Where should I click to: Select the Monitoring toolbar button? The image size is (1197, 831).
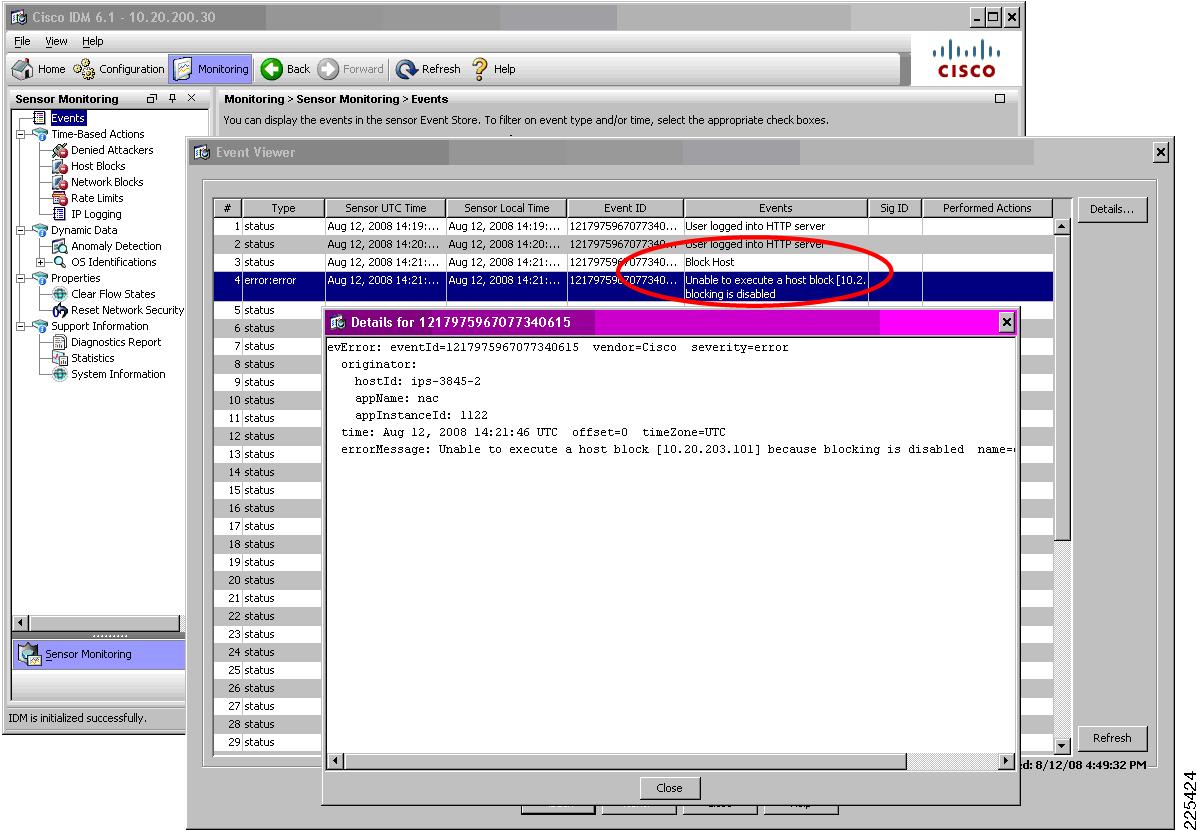tap(210, 69)
